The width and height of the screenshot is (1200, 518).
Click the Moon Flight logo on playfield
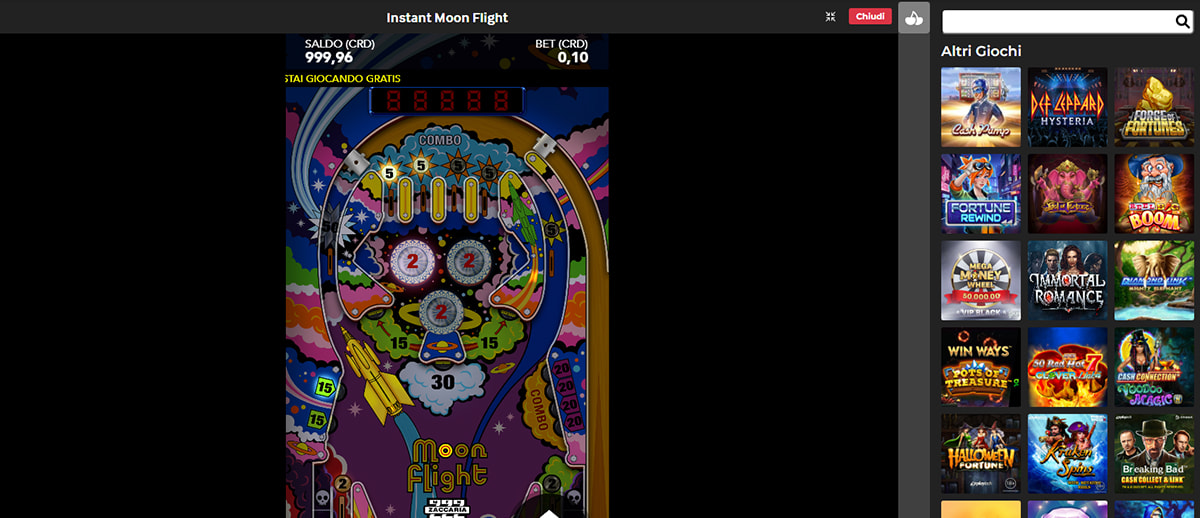point(448,464)
